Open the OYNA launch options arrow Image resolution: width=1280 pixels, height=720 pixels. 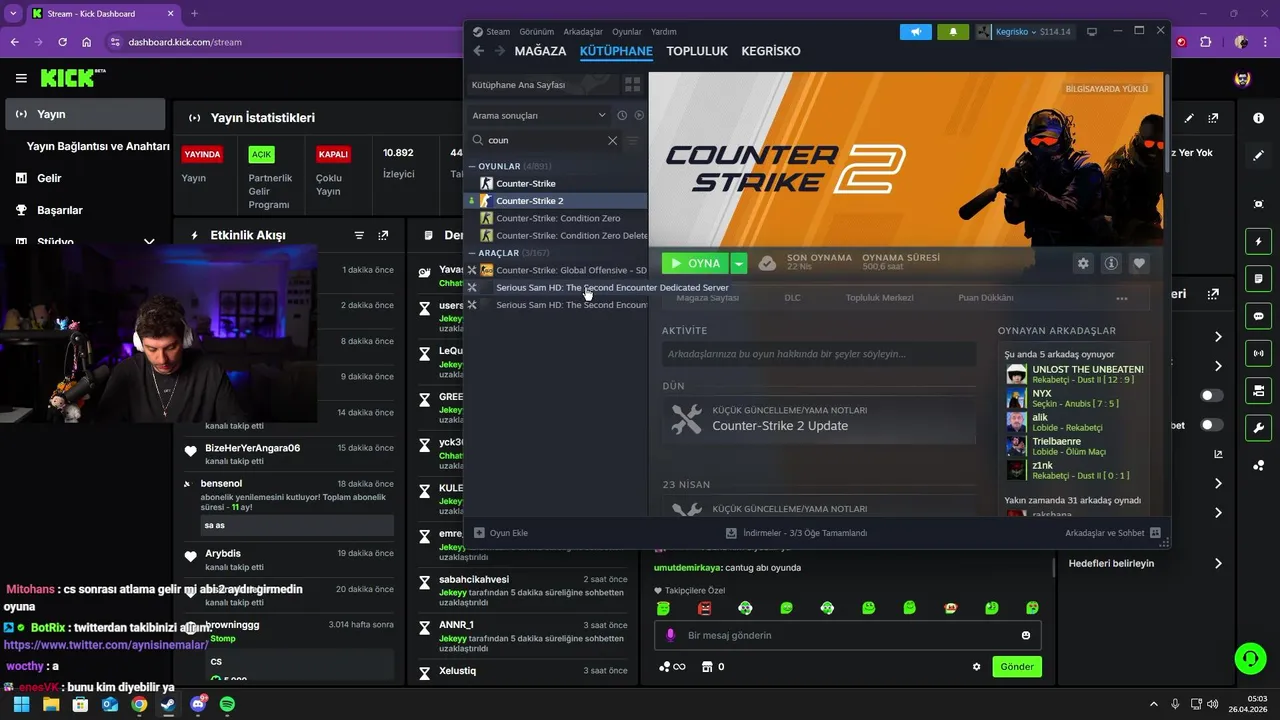(738, 263)
